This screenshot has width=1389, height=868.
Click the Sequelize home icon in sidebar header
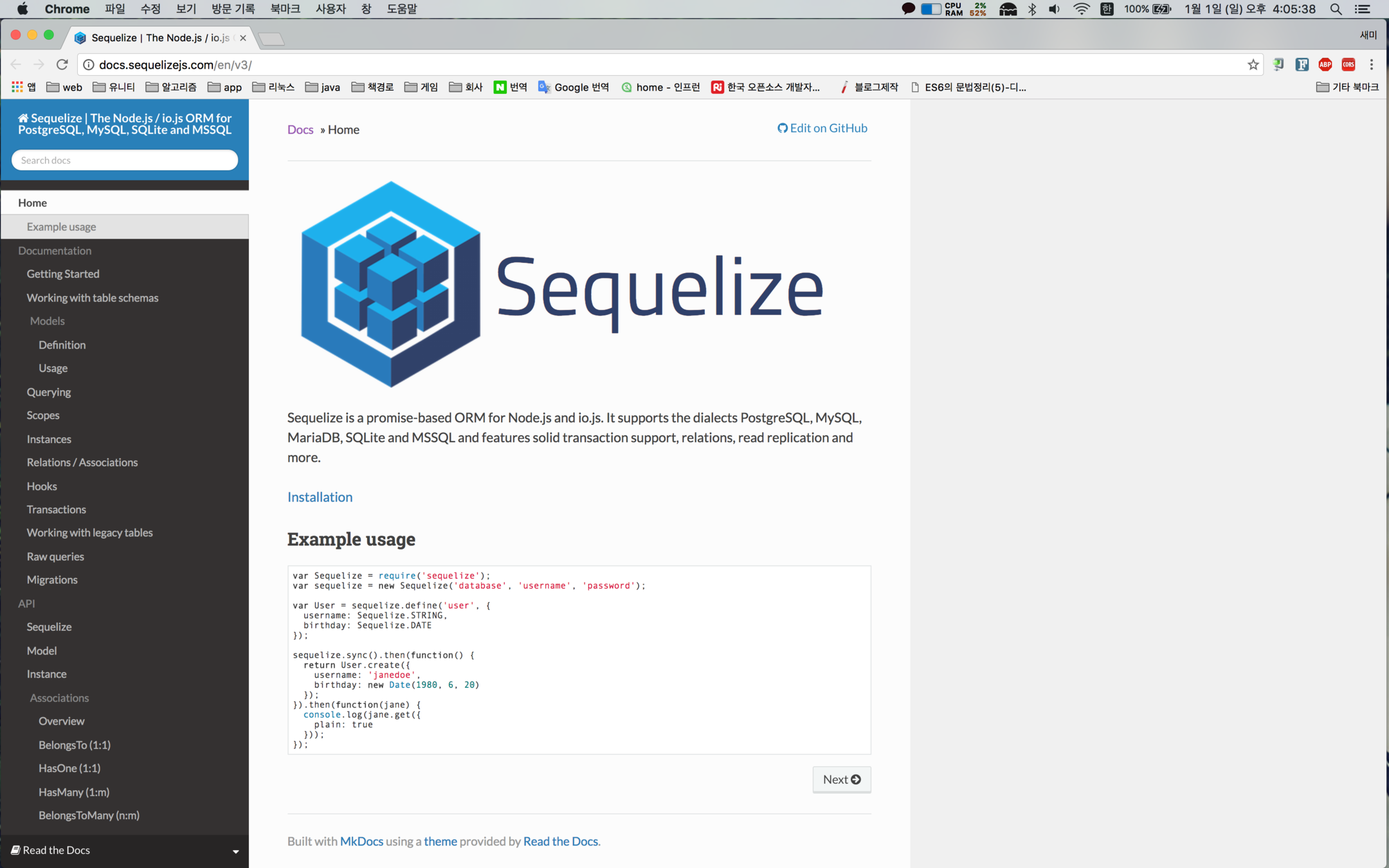pos(23,118)
